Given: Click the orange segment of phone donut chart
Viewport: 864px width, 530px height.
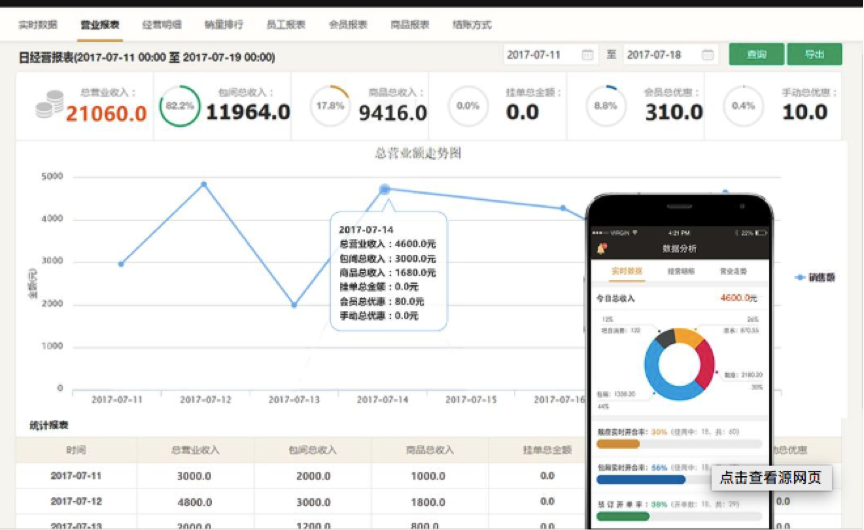Looking at the screenshot, I should [x=688, y=336].
